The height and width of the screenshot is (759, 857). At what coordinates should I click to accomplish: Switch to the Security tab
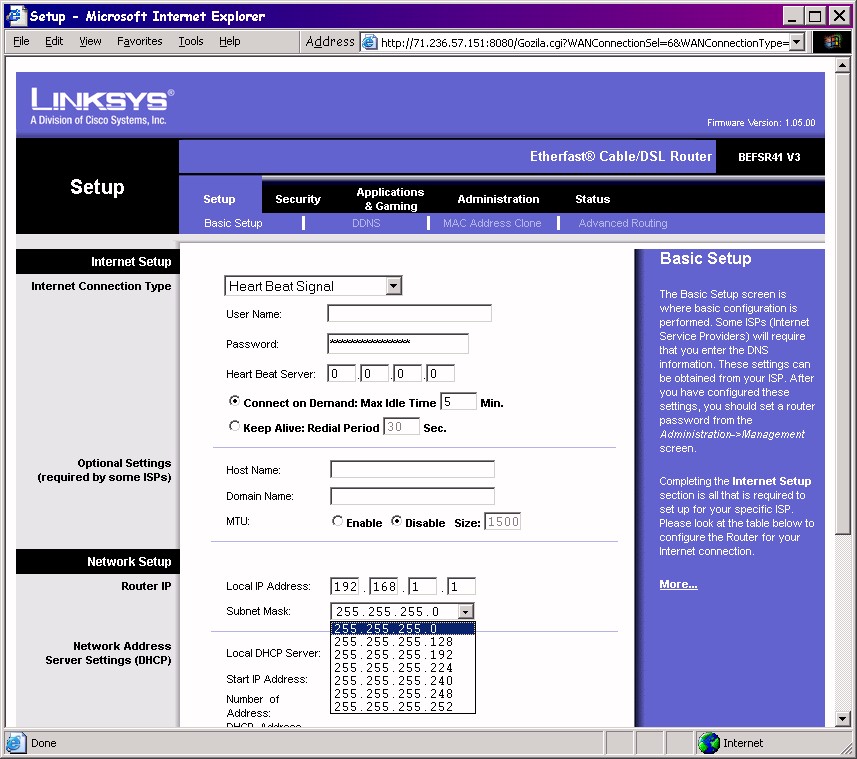coord(298,199)
